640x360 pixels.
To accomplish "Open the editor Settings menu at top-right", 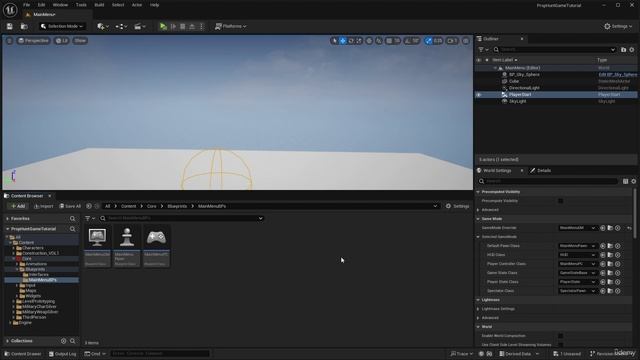I will tap(618, 27).
